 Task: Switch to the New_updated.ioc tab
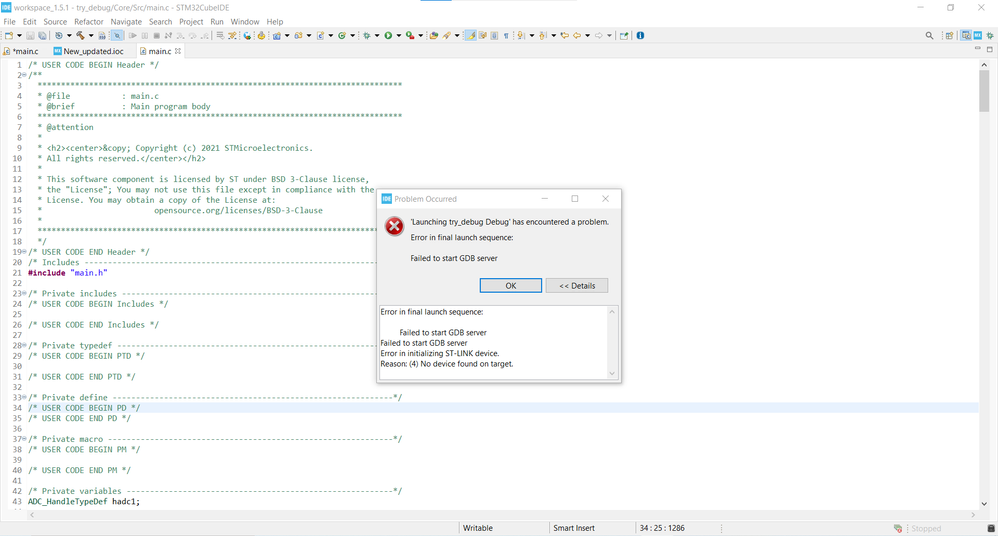tap(89, 51)
